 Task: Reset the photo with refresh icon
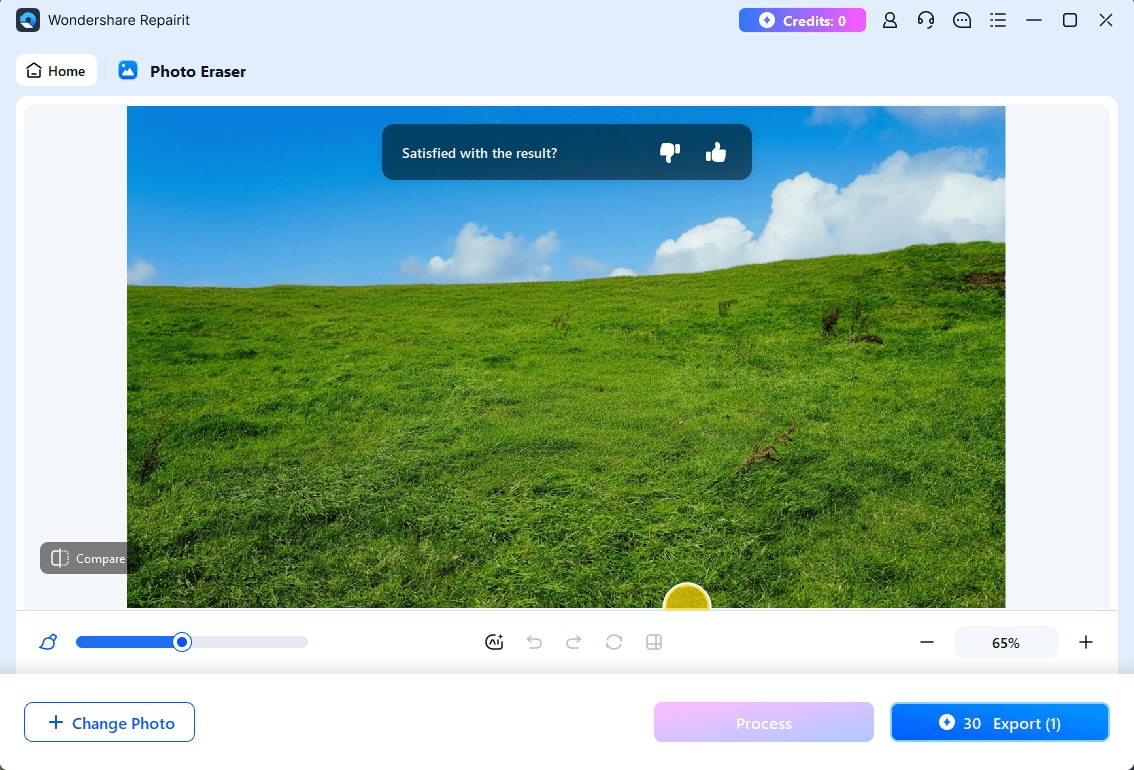point(614,642)
